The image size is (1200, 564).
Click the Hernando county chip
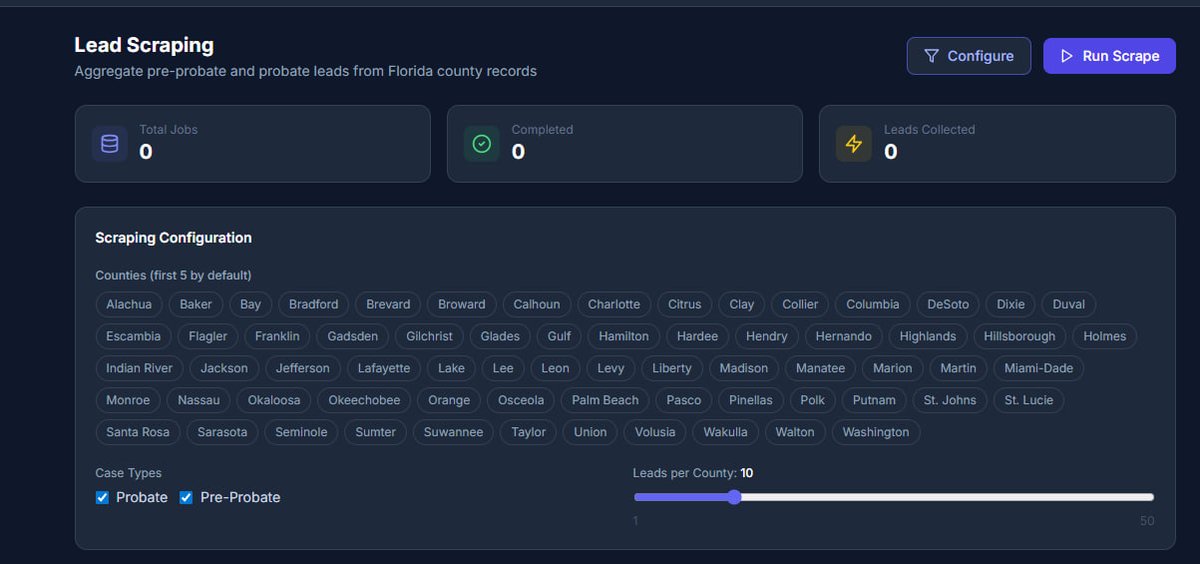(x=844, y=336)
